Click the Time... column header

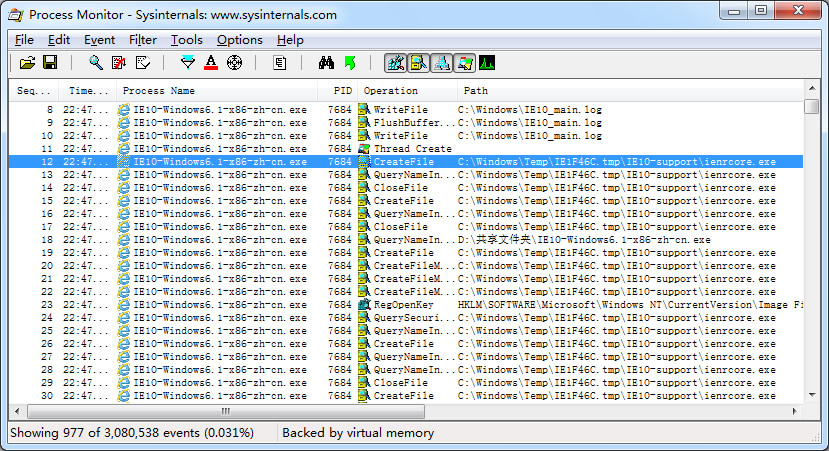[x=88, y=90]
